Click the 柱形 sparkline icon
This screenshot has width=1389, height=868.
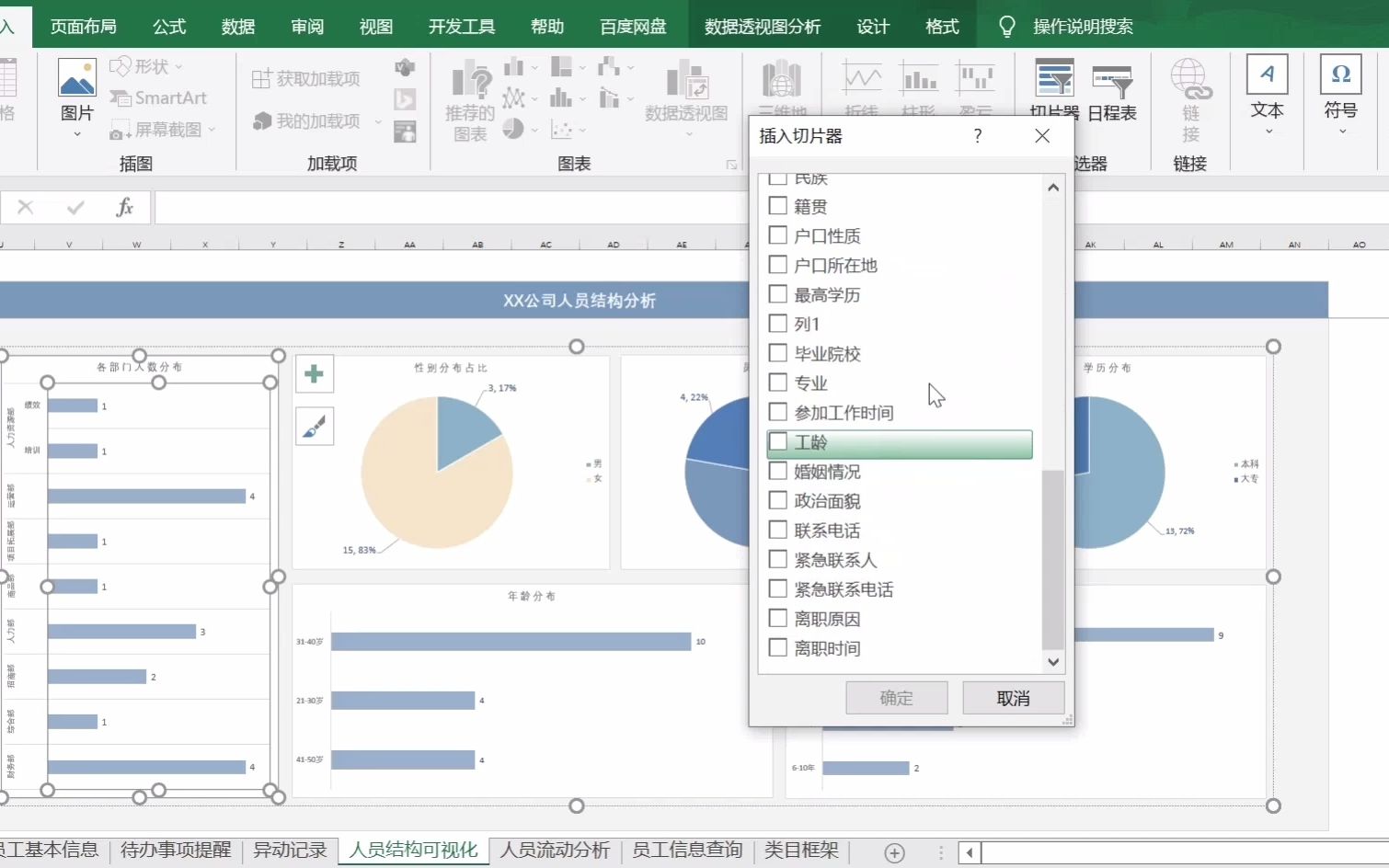[x=919, y=77]
